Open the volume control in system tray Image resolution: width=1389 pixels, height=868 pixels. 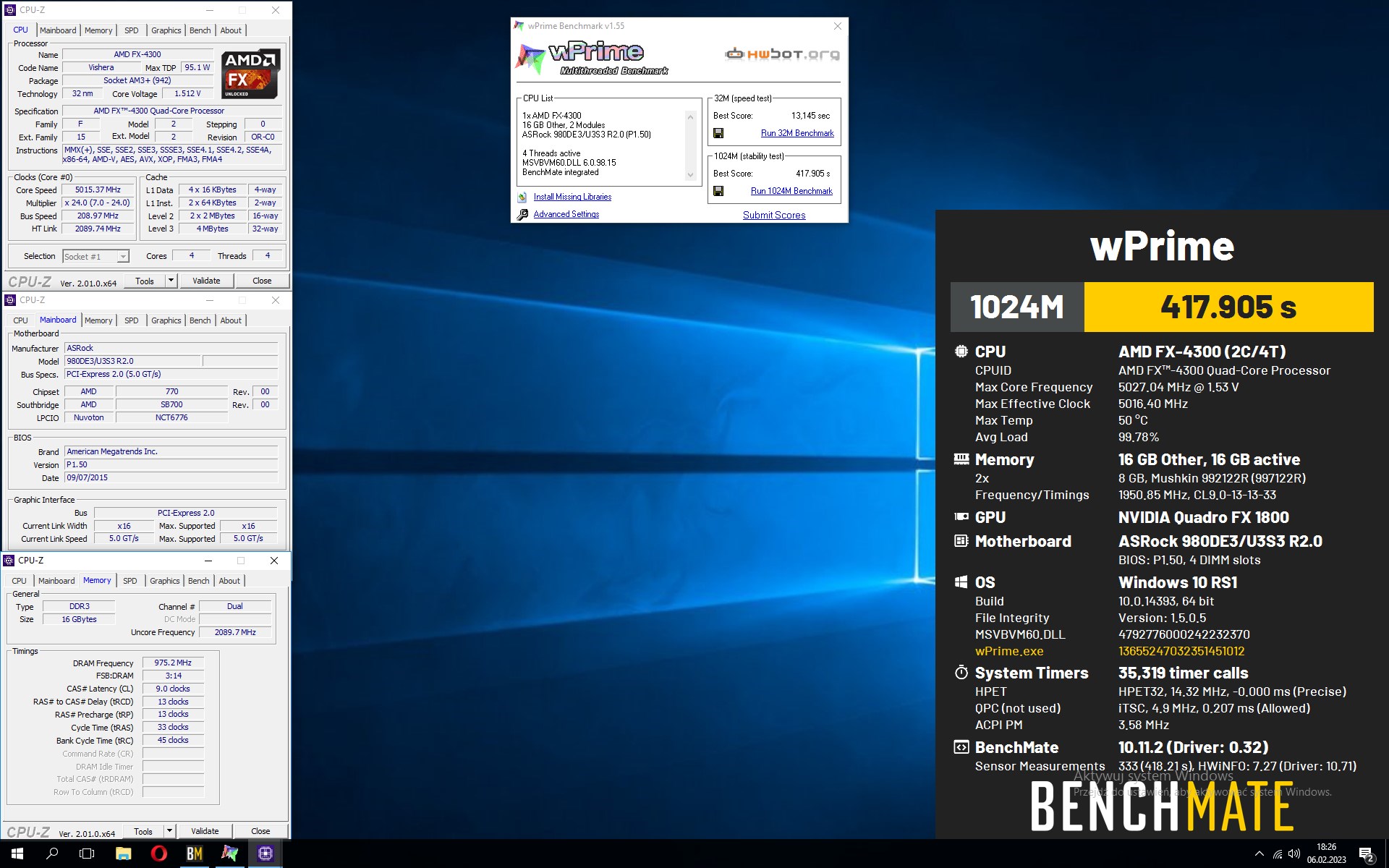tap(1294, 854)
